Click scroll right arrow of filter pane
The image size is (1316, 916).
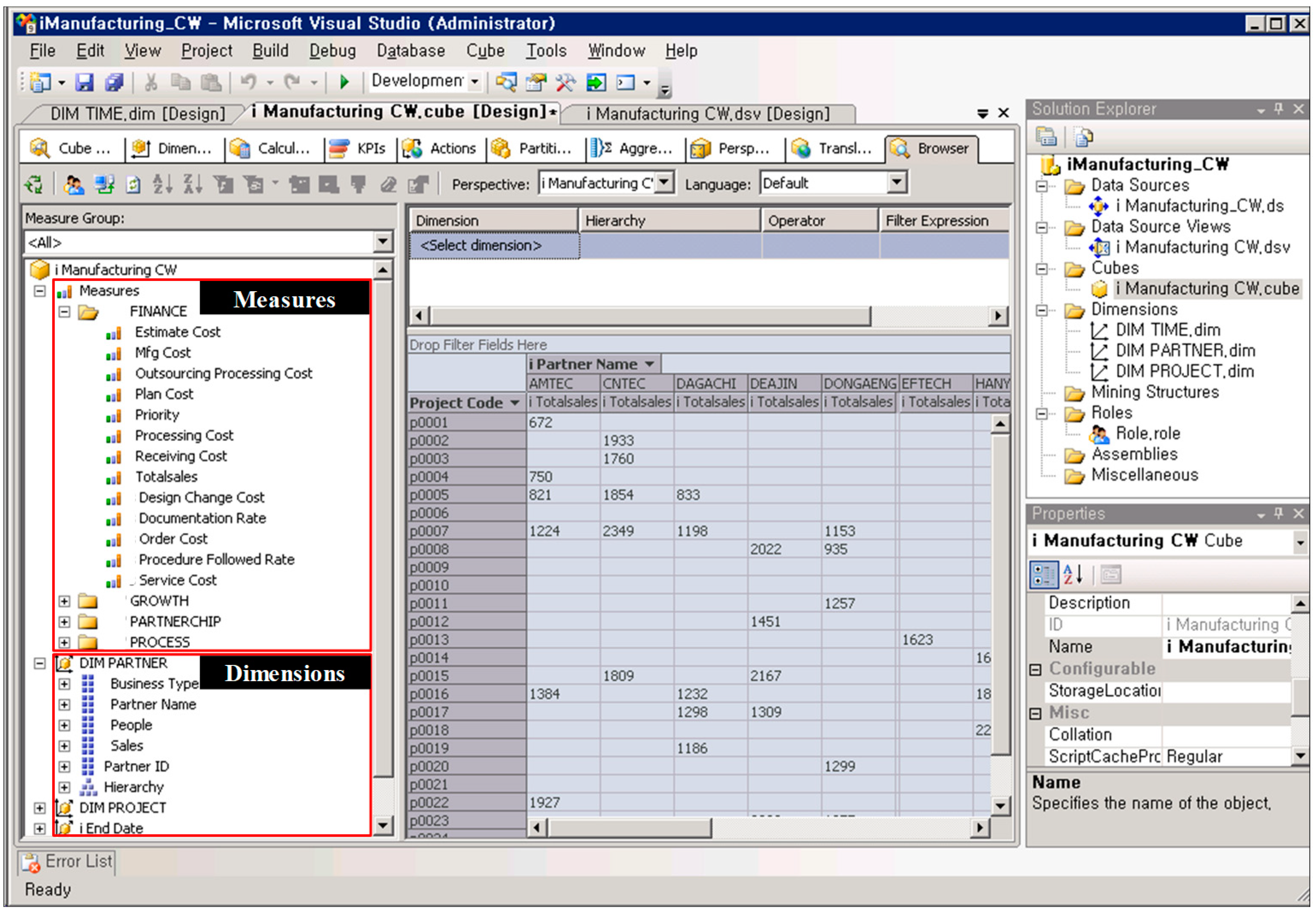click(x=998, y=315)
